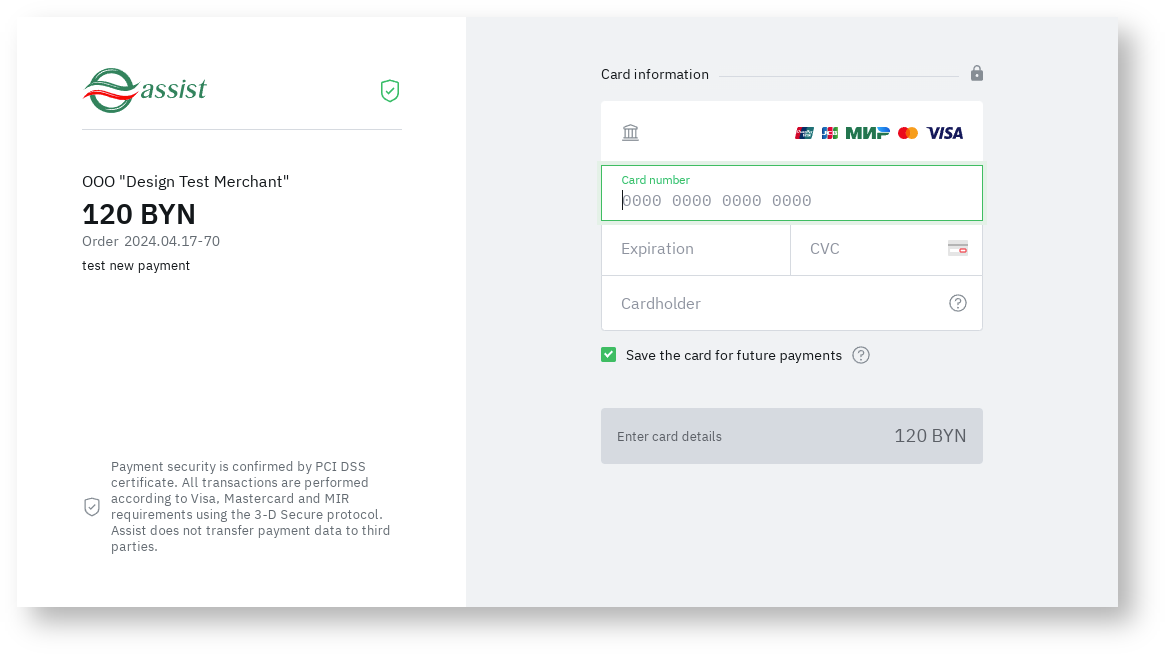Screen dimensions: 1166x655
Task: Click the padlock icon near Card information
Action: click(977, 74)
